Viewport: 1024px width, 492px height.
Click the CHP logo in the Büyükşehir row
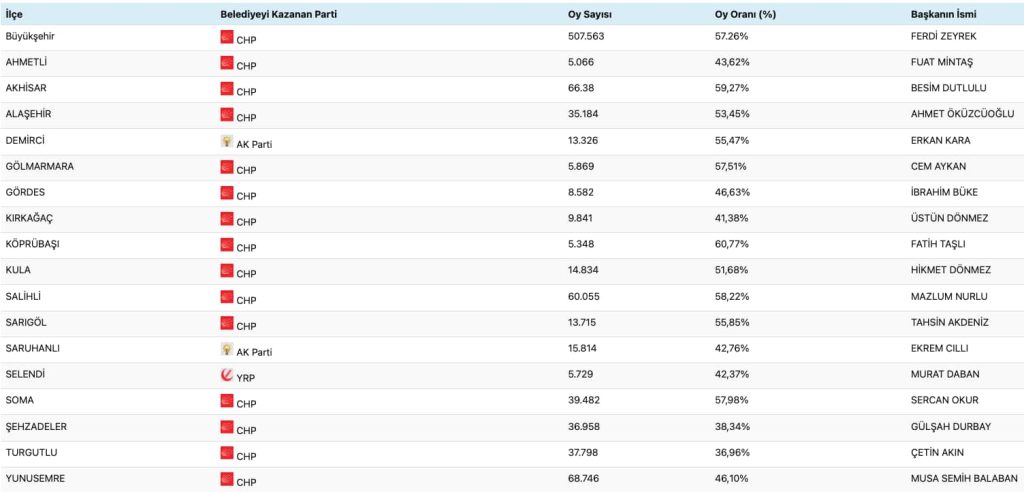226,38
